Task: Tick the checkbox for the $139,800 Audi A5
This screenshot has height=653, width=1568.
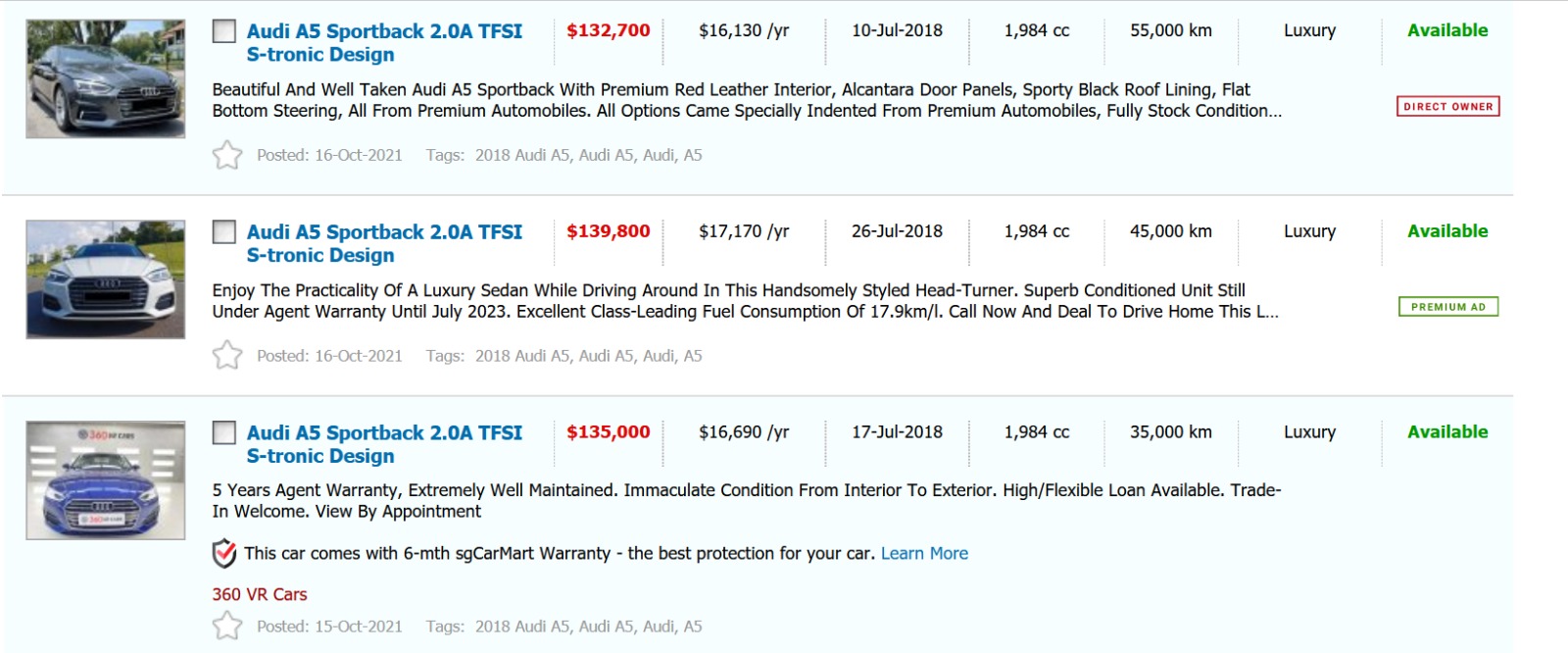Action: click(224, 232)
